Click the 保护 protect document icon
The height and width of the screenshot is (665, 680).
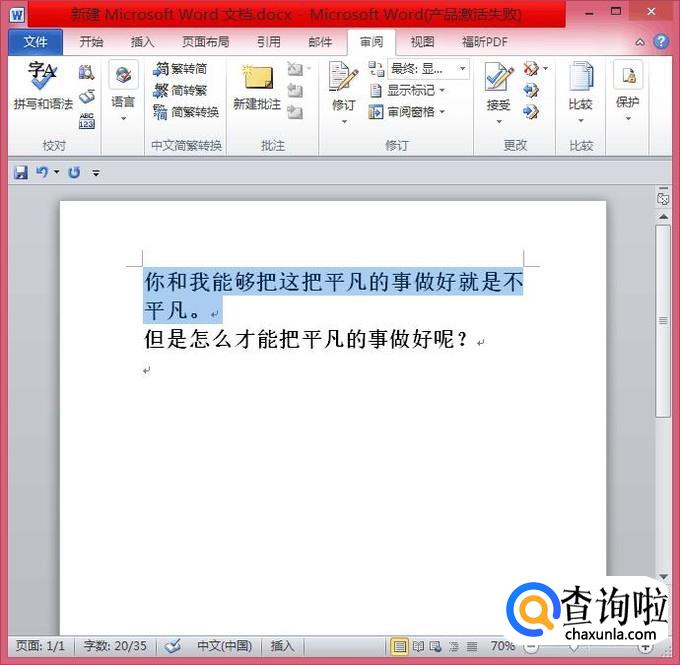point(628,77)
